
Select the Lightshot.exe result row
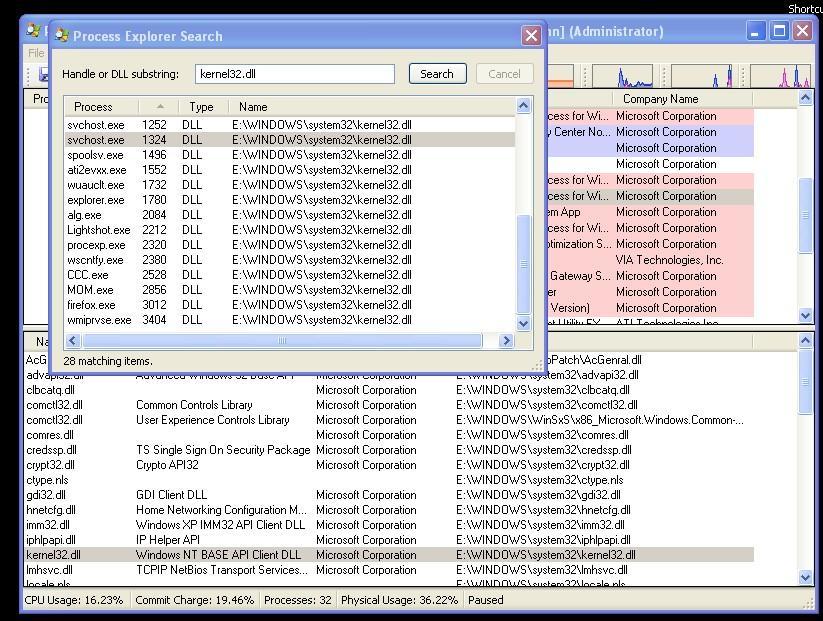point(290,229)
